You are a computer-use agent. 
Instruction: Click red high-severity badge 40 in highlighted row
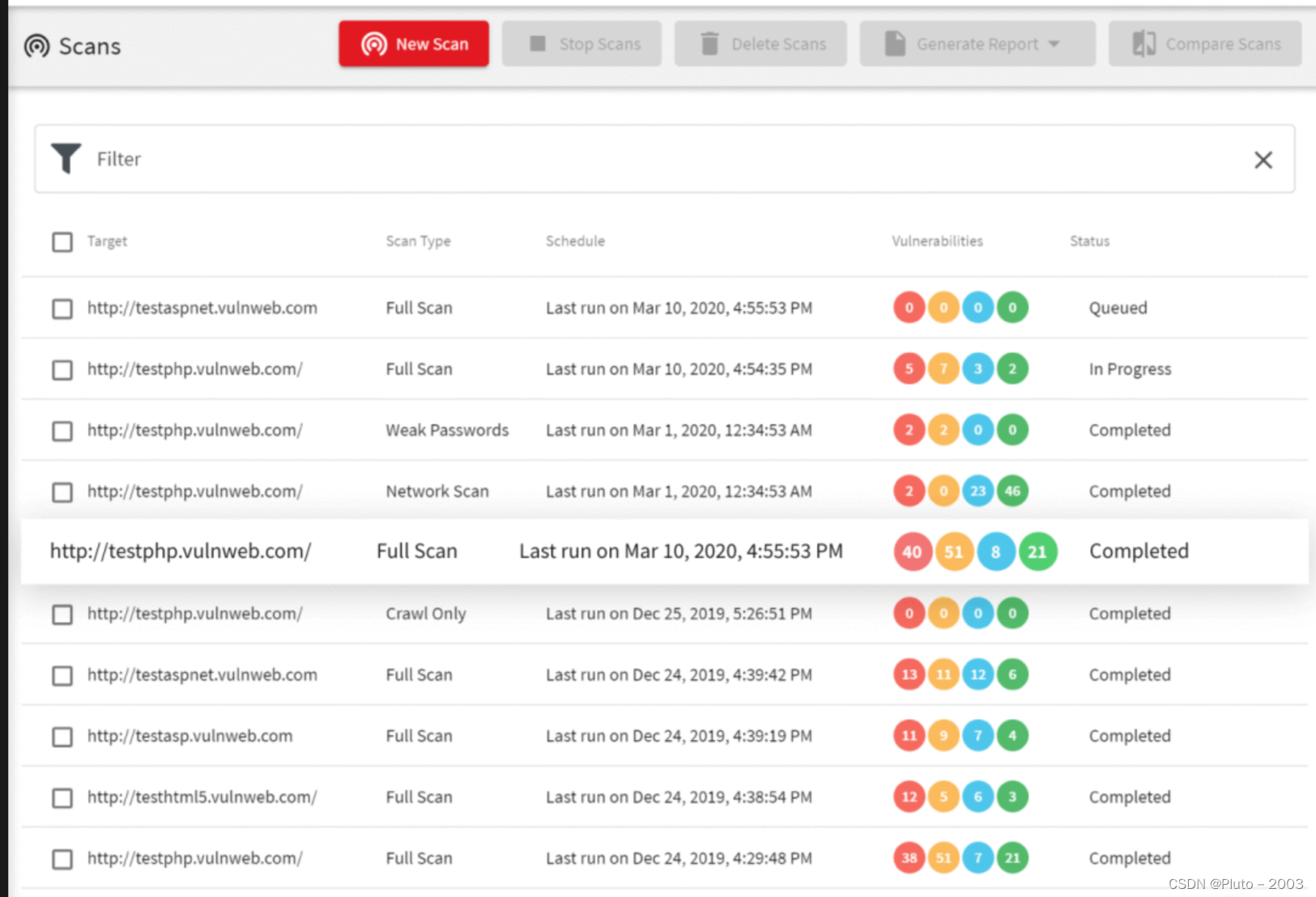pos(912,552)
